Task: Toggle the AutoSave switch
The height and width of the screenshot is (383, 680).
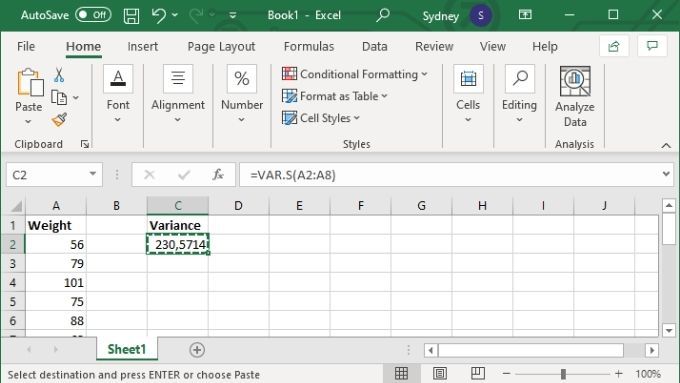Action: (x=93, y=15)
